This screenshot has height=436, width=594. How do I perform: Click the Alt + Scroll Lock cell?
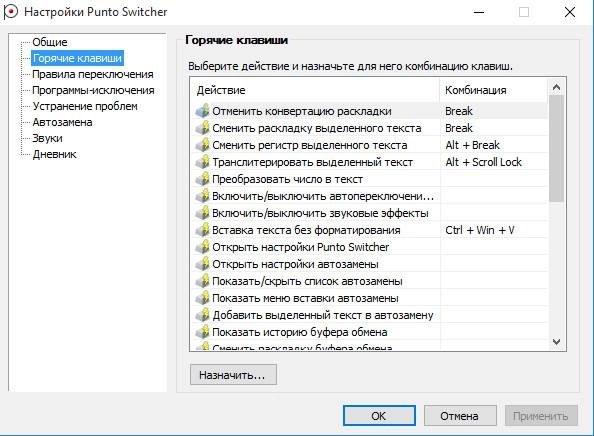click(494, 162)
